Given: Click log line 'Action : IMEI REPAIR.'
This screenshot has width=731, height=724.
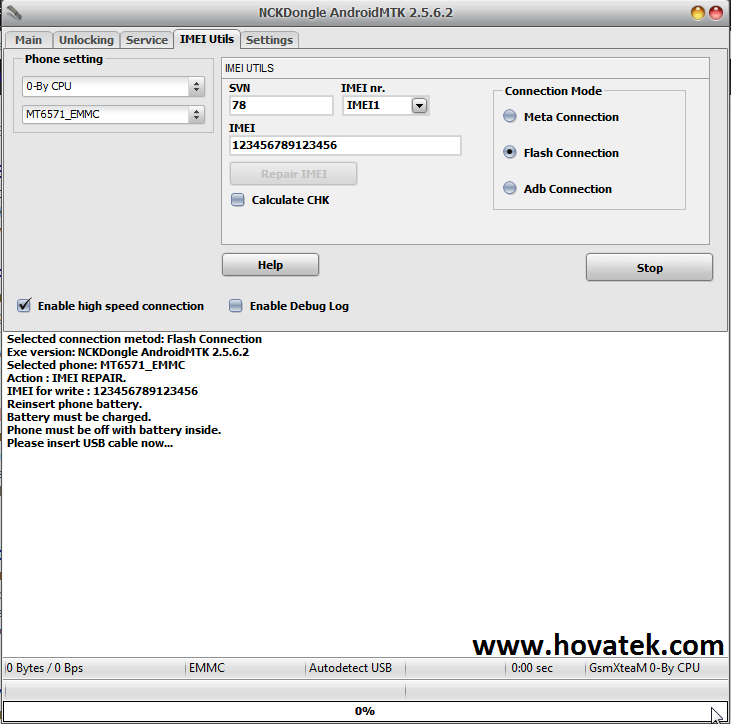Looking at the screenshot, I should point(67,378).
